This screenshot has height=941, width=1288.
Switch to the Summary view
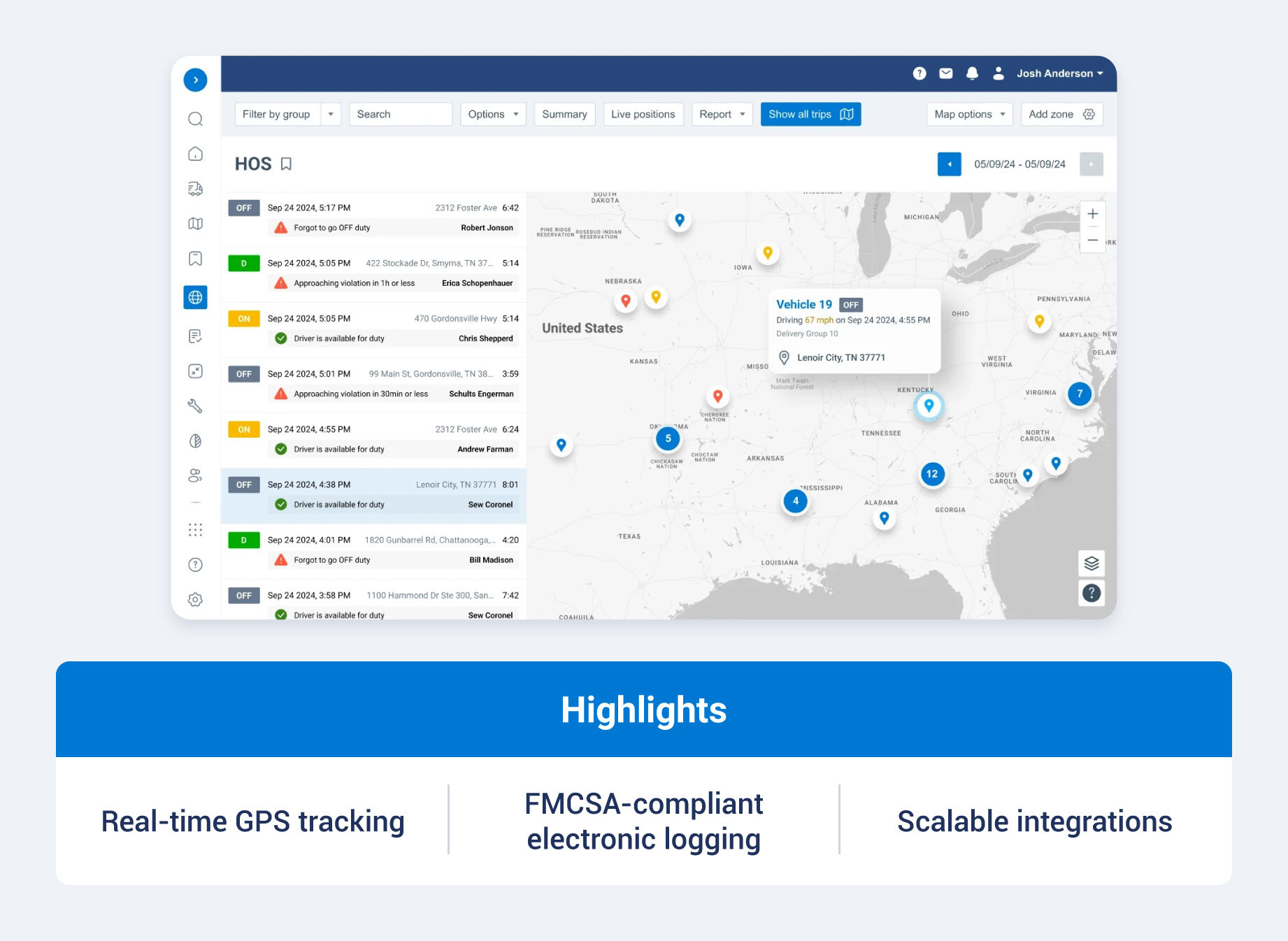tap(564, 114)
